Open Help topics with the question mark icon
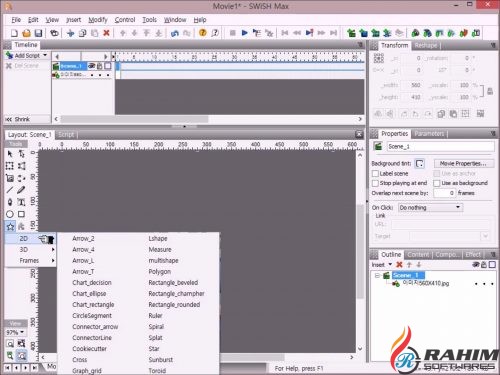 pos(203,33)
